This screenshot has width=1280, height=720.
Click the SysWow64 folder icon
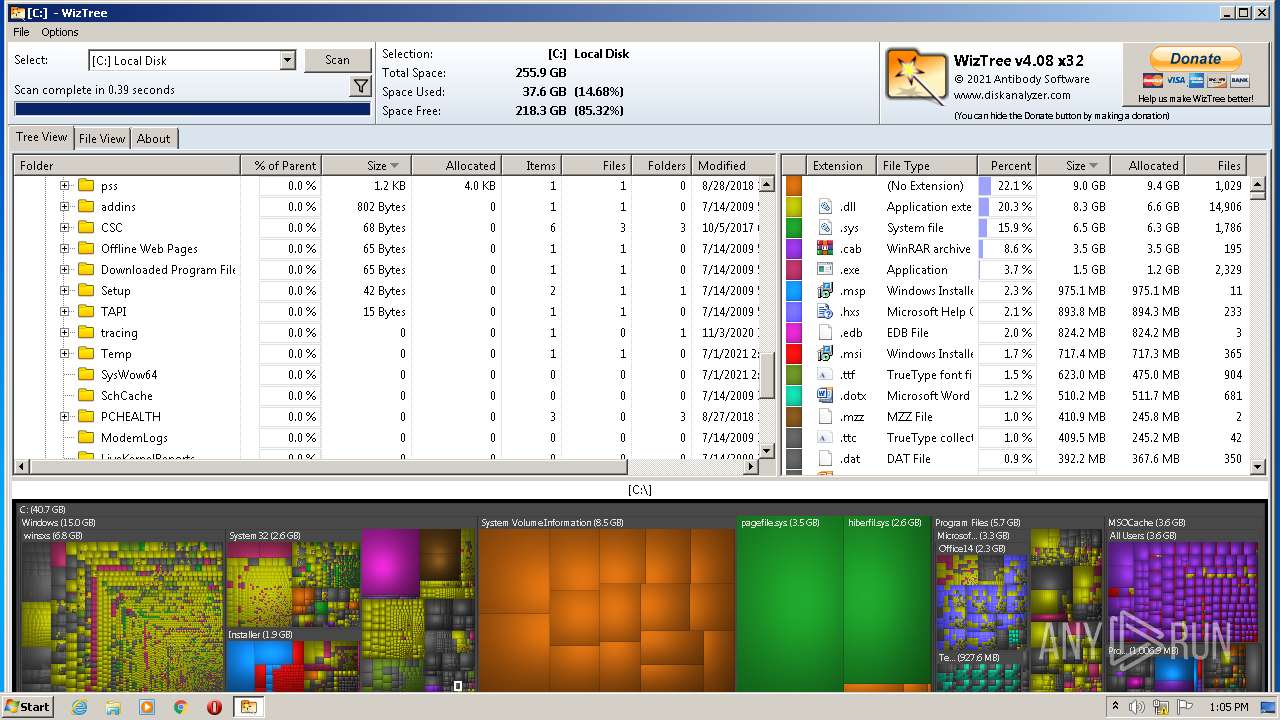(x=85, y=374)
